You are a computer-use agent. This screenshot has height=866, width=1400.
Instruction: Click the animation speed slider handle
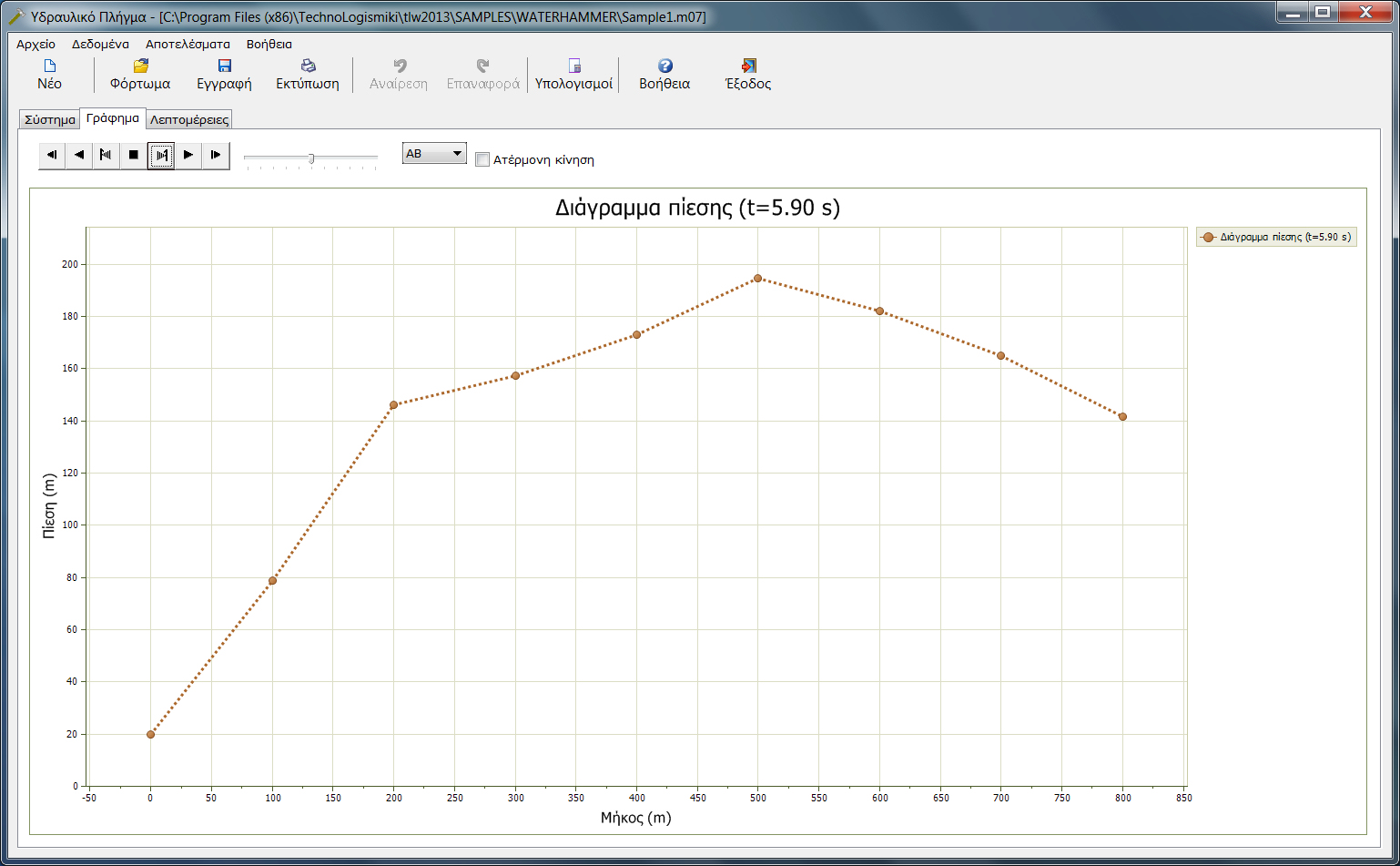click(311, 158)
